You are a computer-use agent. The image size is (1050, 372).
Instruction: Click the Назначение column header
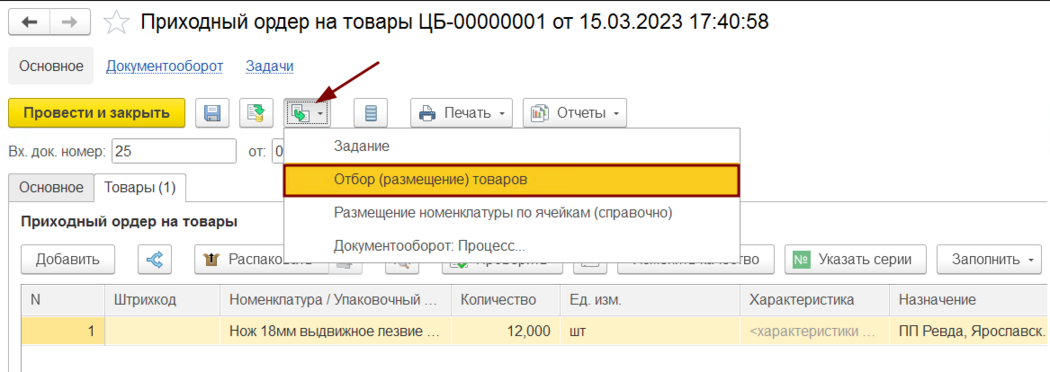pyautogui.click(x=969, y=300)
